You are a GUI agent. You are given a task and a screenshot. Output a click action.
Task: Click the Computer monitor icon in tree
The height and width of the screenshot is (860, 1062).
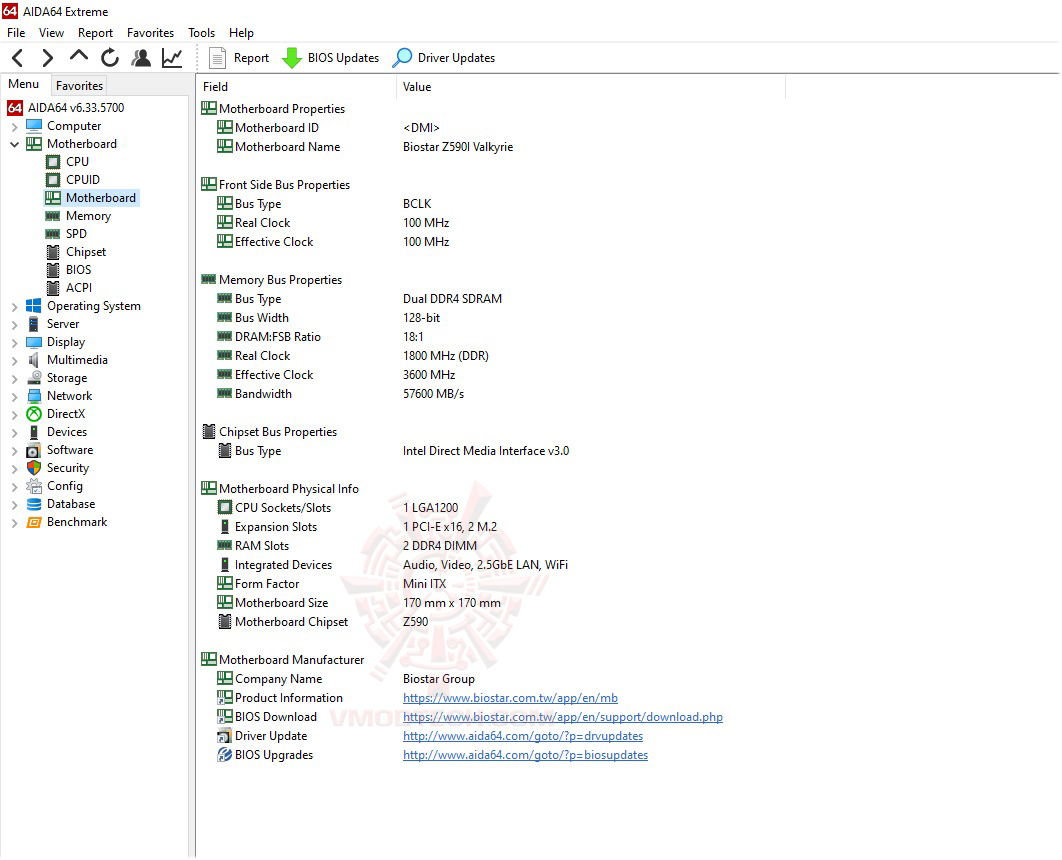point(34,126)
